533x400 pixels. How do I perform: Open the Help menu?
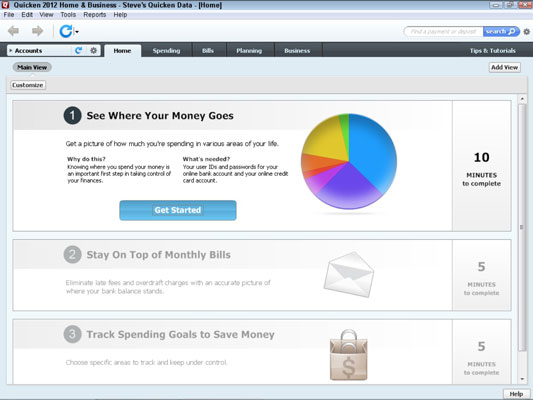pyautogui.click(x=120, y=15)
